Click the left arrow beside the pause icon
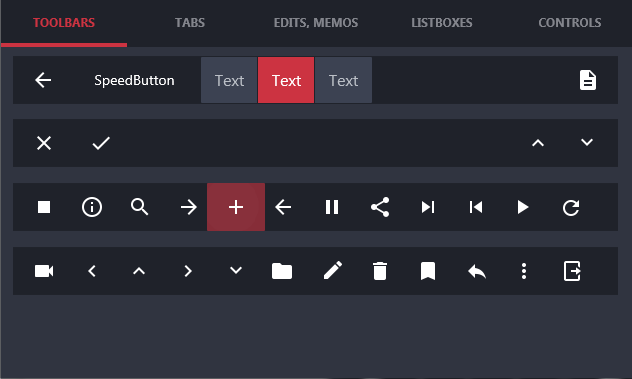 tap(283, 207)
